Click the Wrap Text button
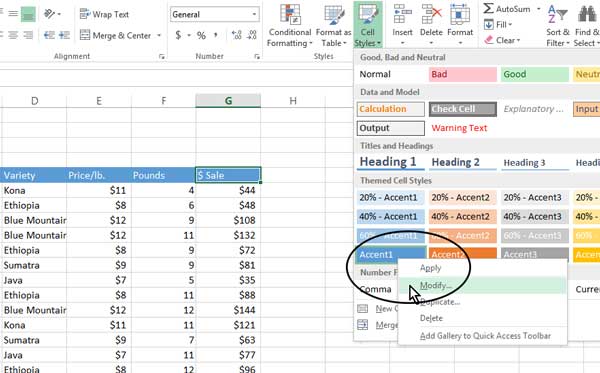The height and width of the screenshot is (373, 600). [x=104, y=15]
